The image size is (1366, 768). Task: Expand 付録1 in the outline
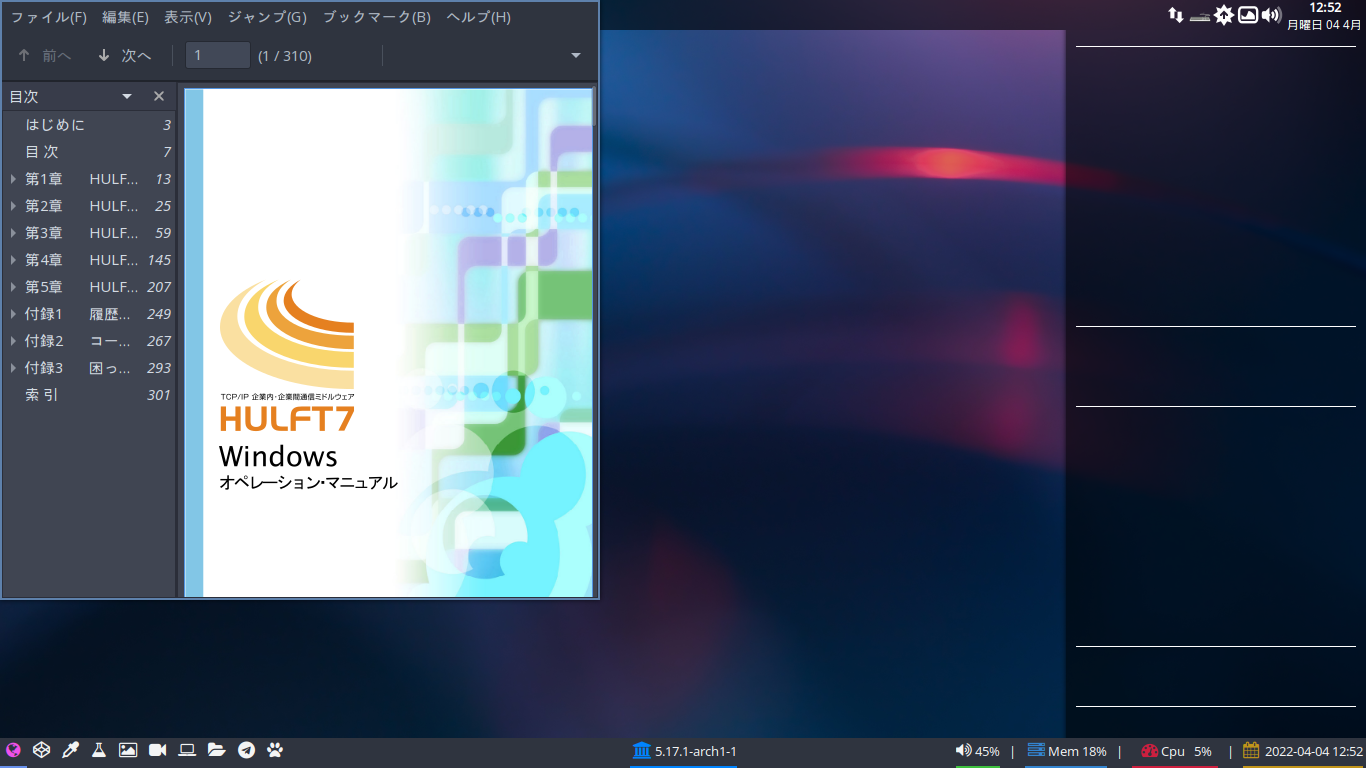click(x=13, y=314)
